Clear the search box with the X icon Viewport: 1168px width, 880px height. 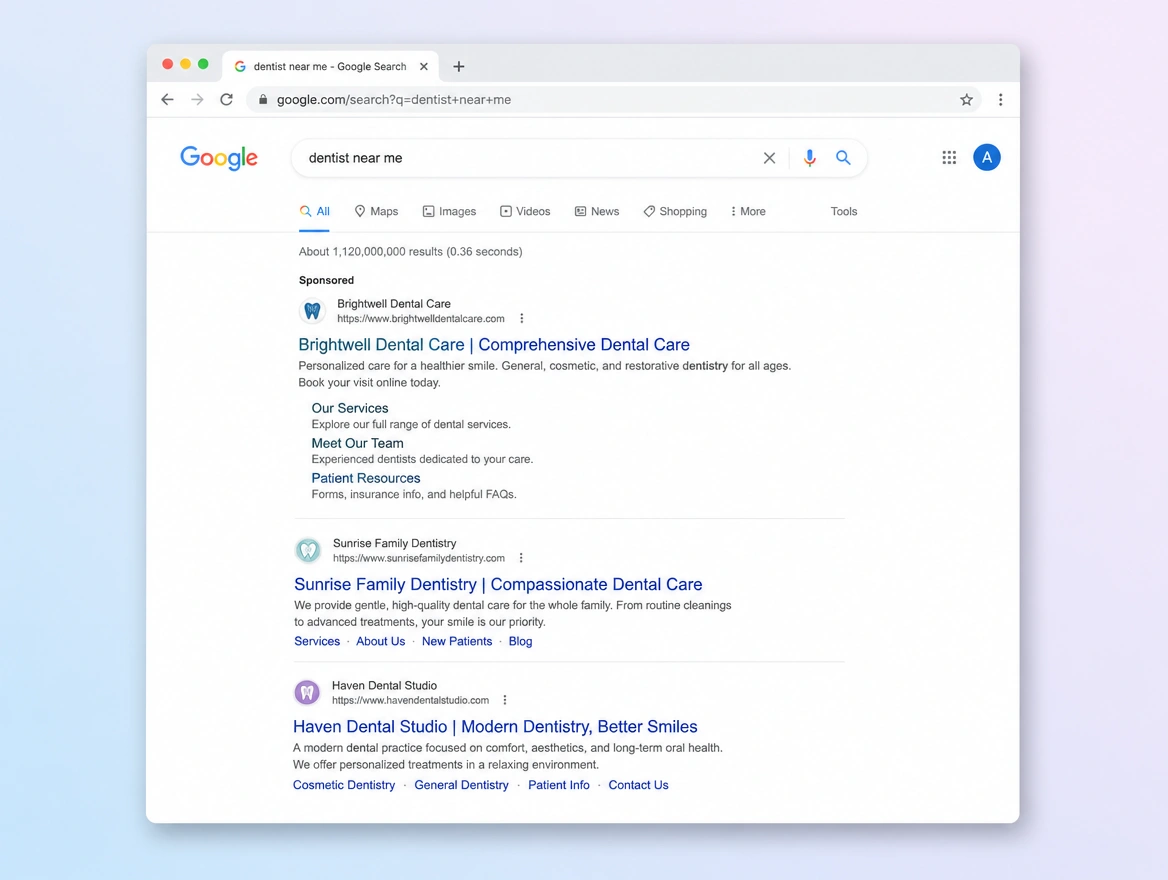coord(769,158)
